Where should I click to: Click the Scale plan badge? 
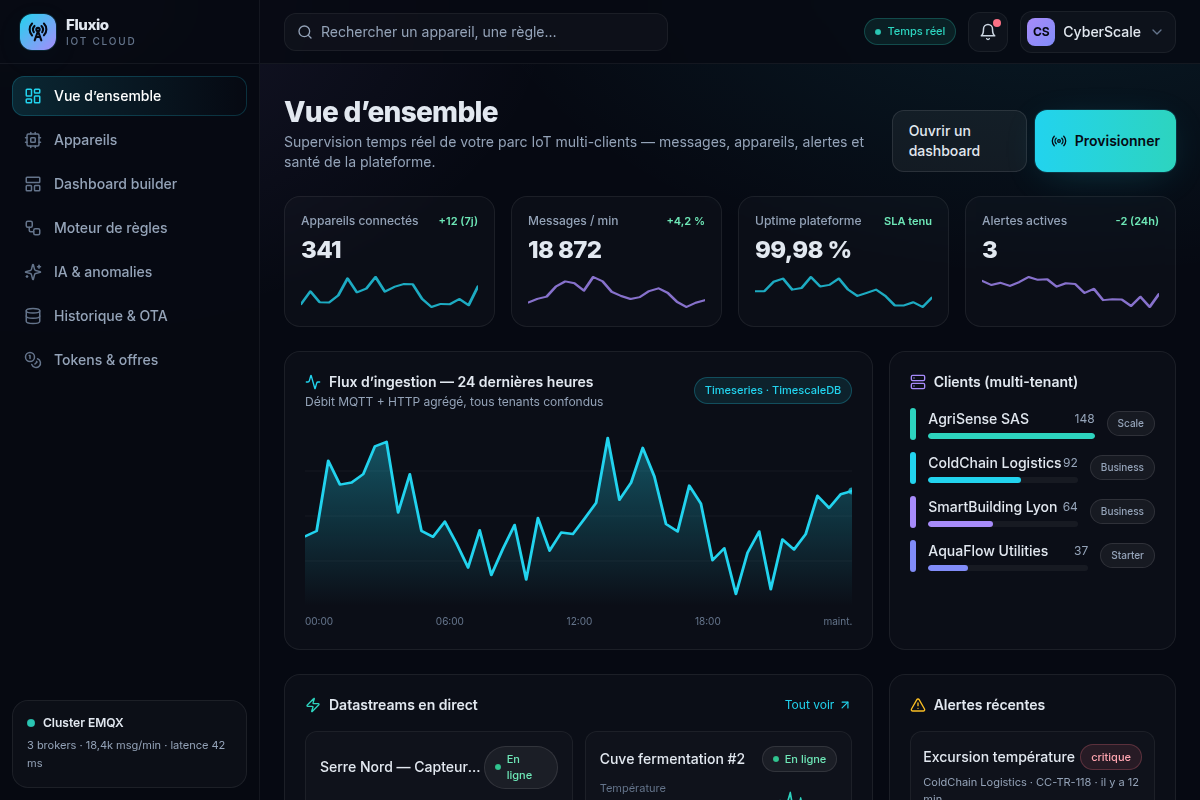pos(1131,423)
